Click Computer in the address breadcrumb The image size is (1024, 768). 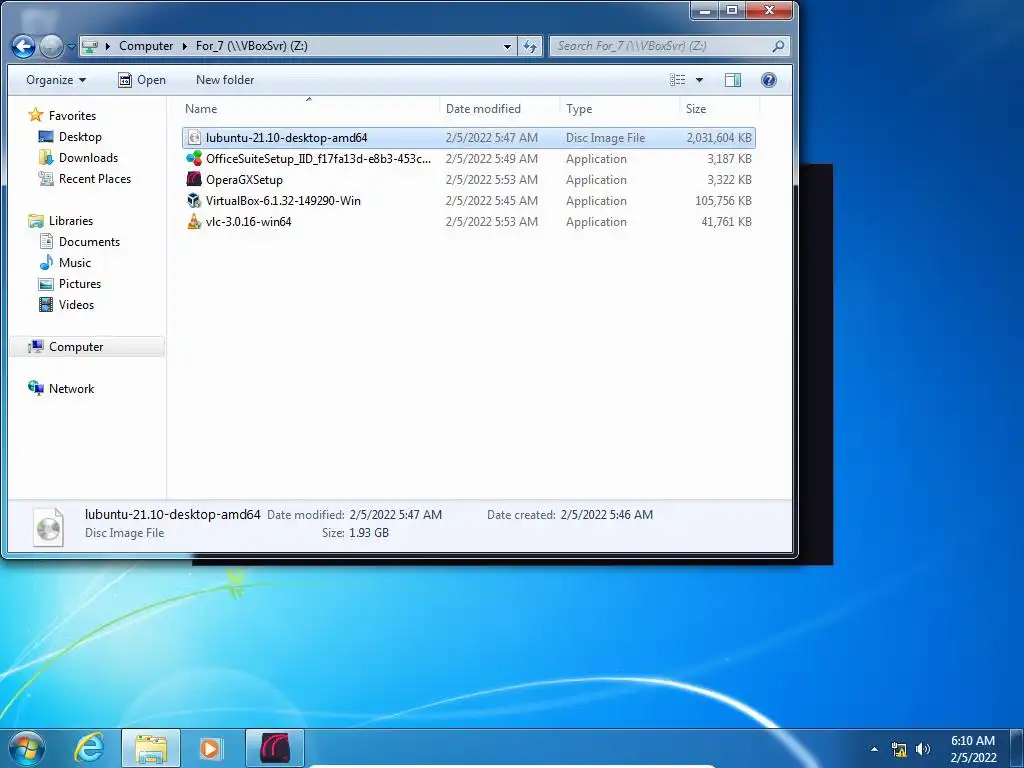(x=146, y=46)
